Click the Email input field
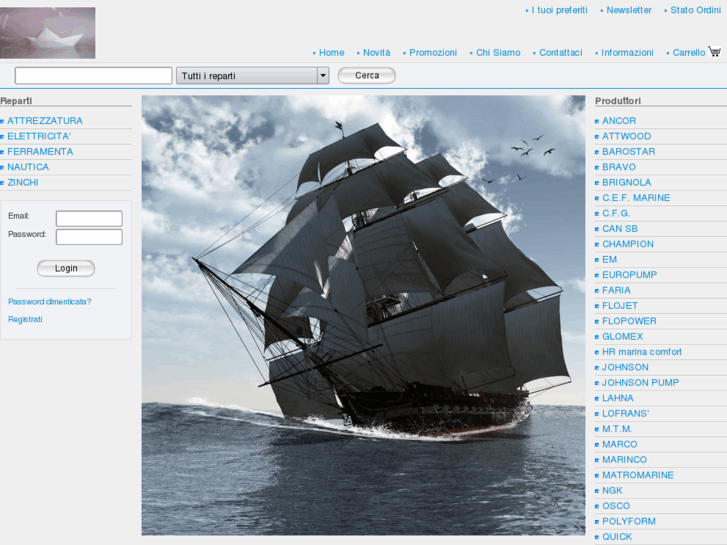The width and height of the screenshot is (727, 545). tap(89, 218)
